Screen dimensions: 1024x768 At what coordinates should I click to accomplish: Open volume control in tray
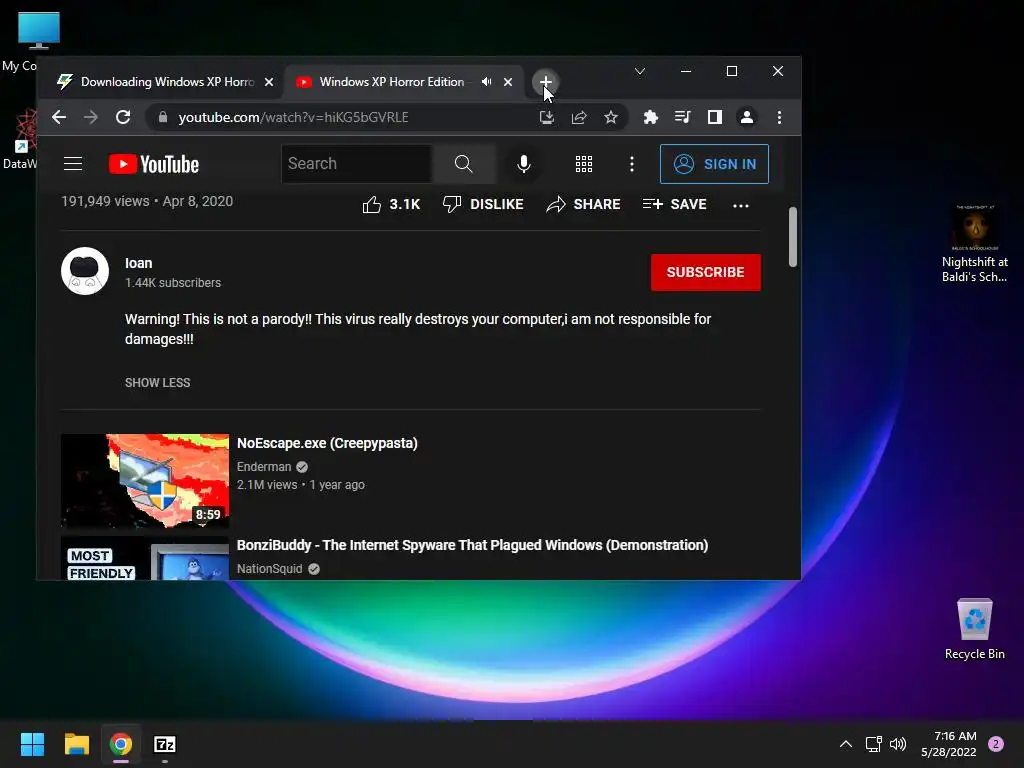tap(898, 744)
